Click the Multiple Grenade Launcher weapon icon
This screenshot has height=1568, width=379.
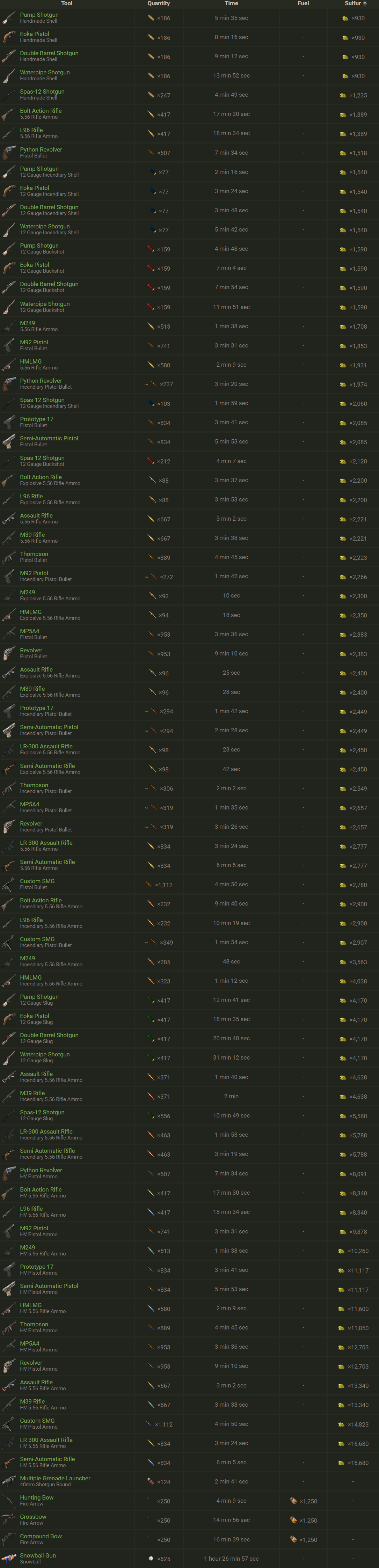pos(8,1481)
